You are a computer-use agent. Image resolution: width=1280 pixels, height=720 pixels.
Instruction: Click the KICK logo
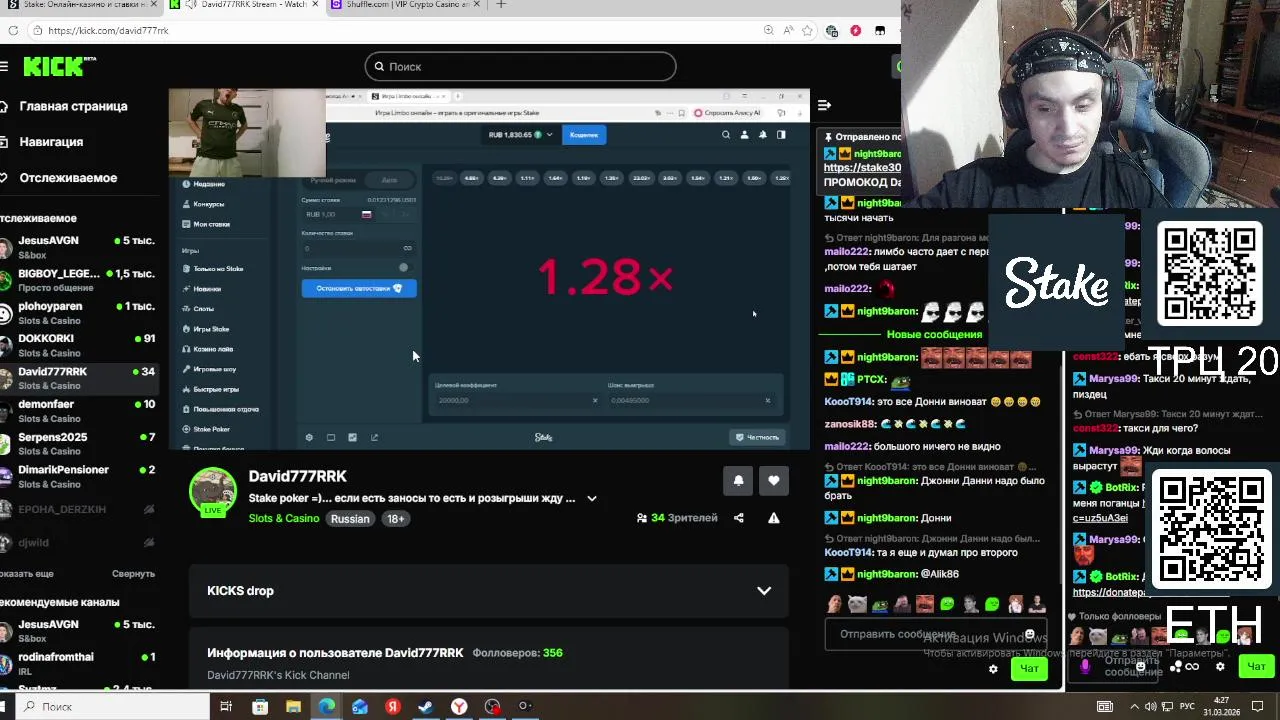pos(60,66)
